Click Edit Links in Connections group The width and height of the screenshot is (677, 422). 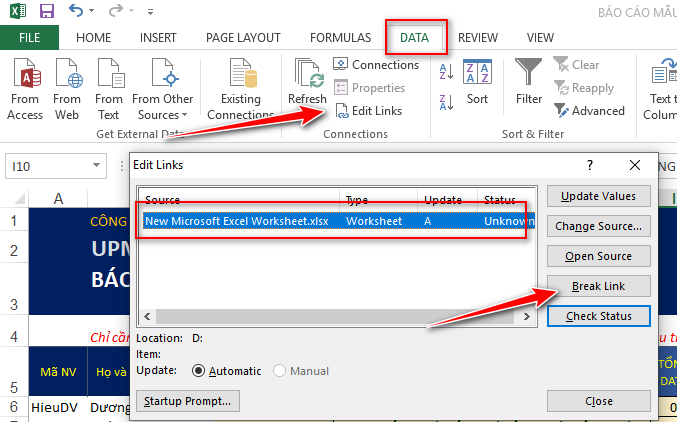click(x=368, y=111)
